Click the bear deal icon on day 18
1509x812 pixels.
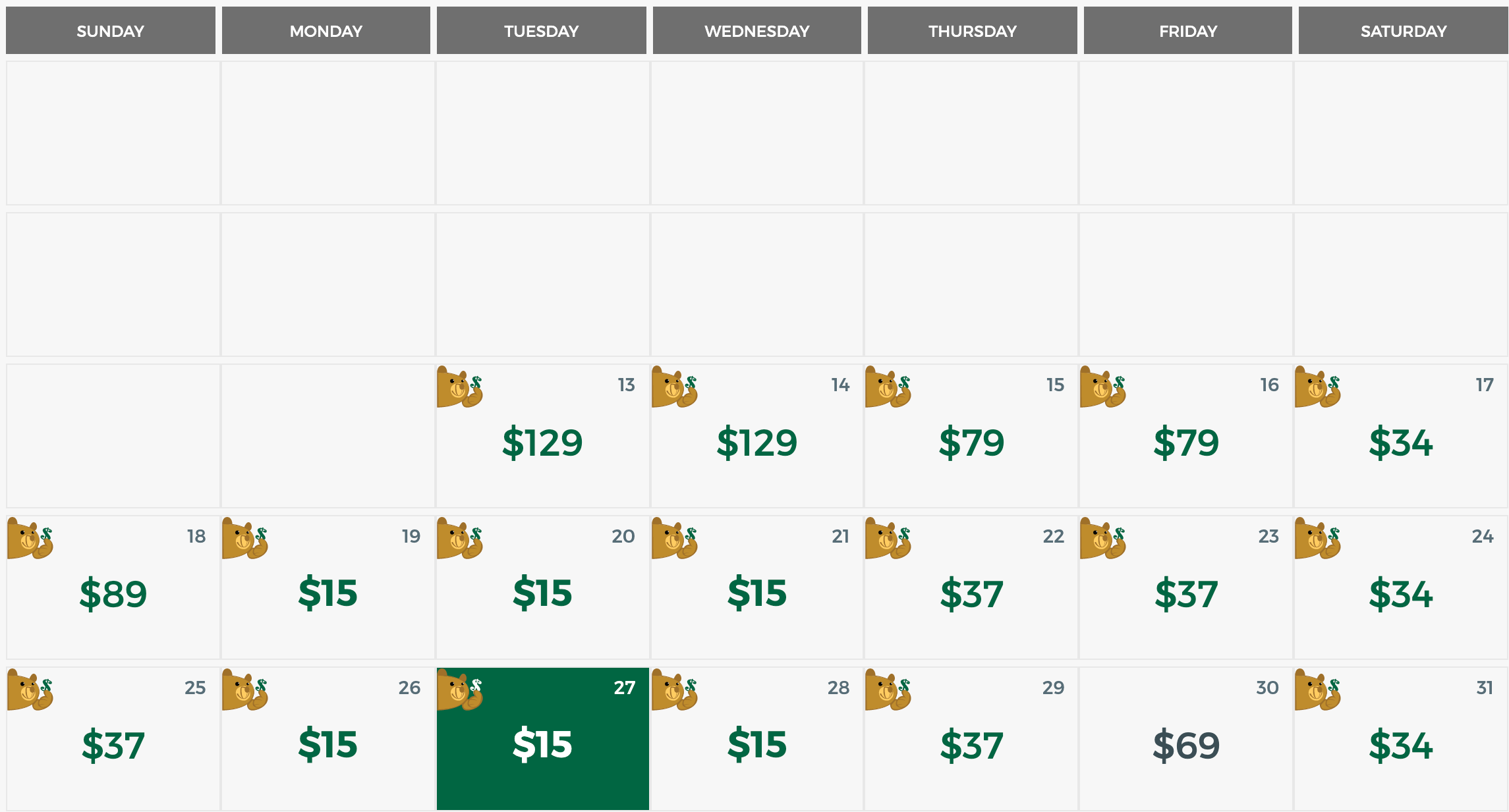pyautogui.click(x=30, y=539)
